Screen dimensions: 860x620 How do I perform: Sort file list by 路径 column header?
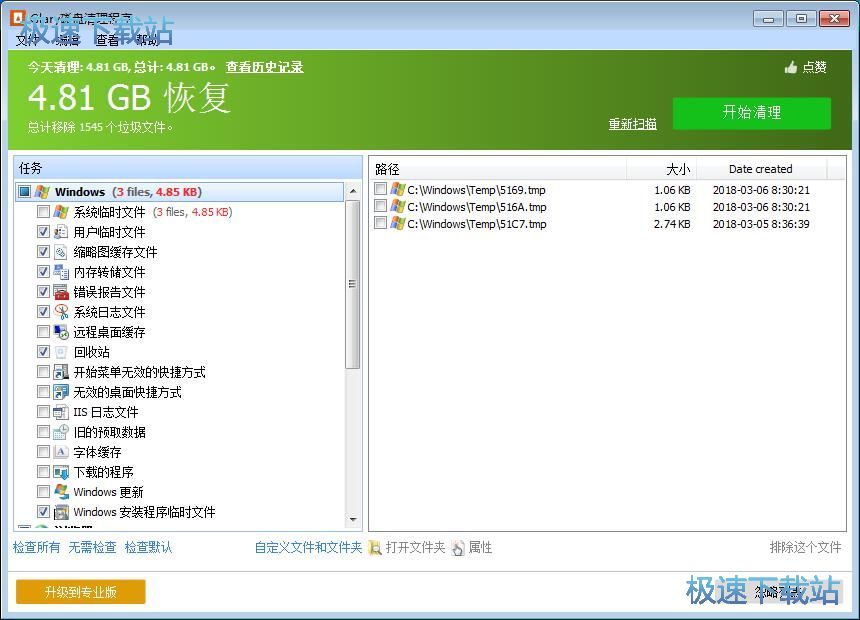[x=498, y=169]
